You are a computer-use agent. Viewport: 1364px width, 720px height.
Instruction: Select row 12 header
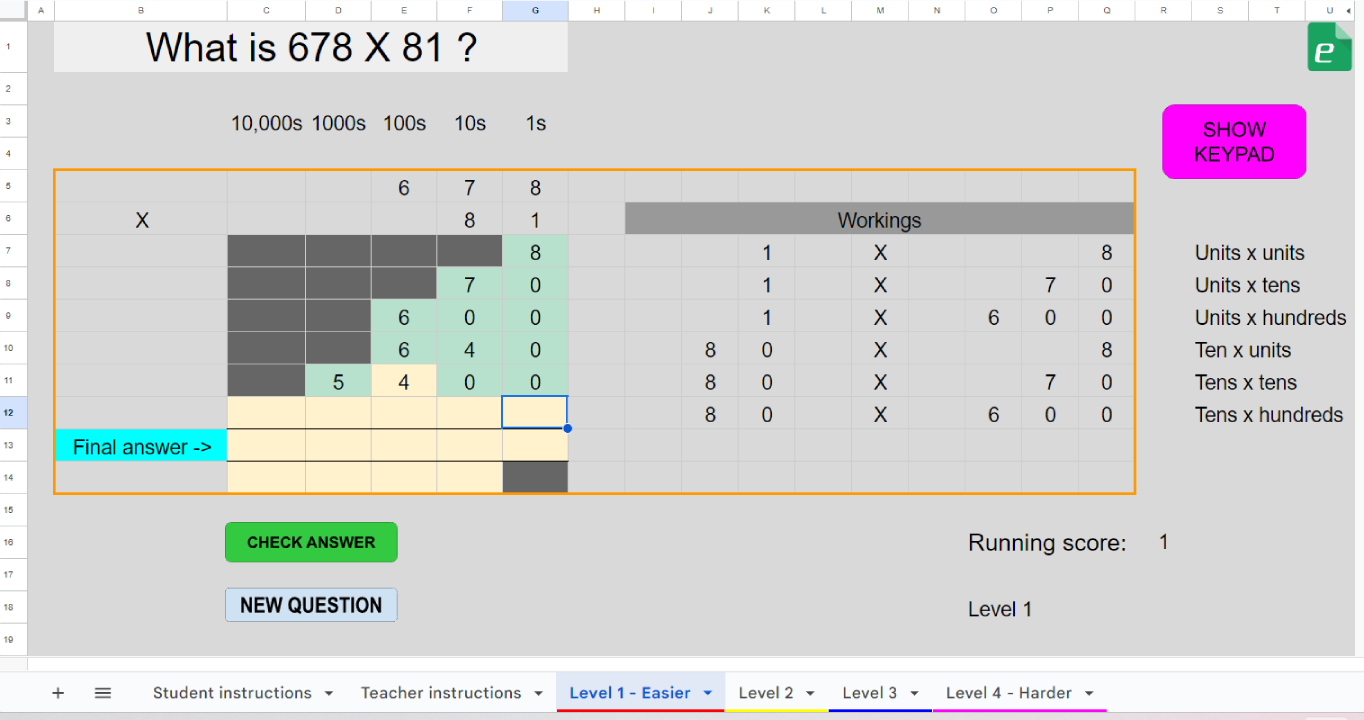(13, 413)
